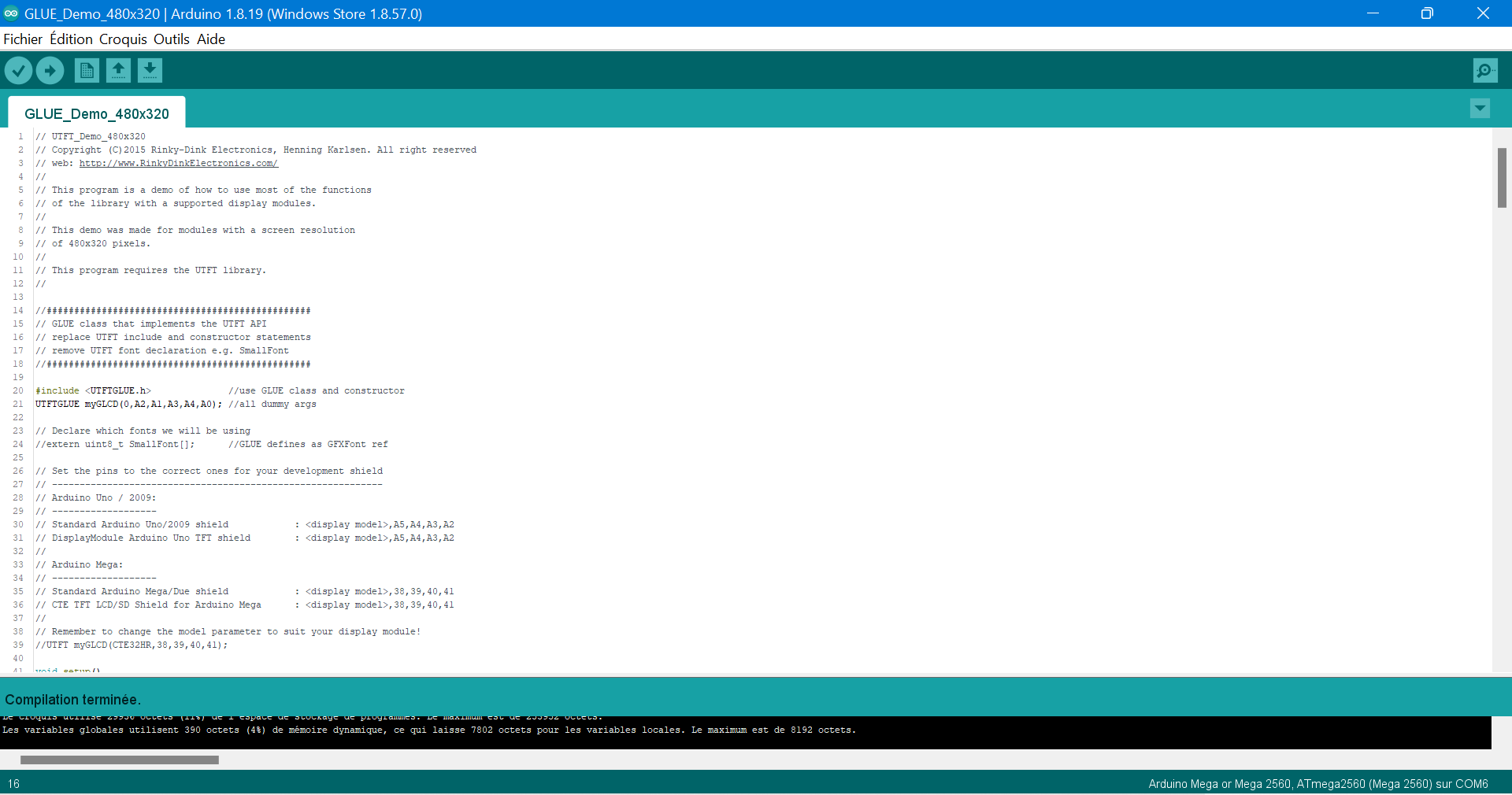Image resolution: width=1512 pixels, height=795 pixels.
Task: Create a new sketch with the document icon
Action: coord(87,71)
